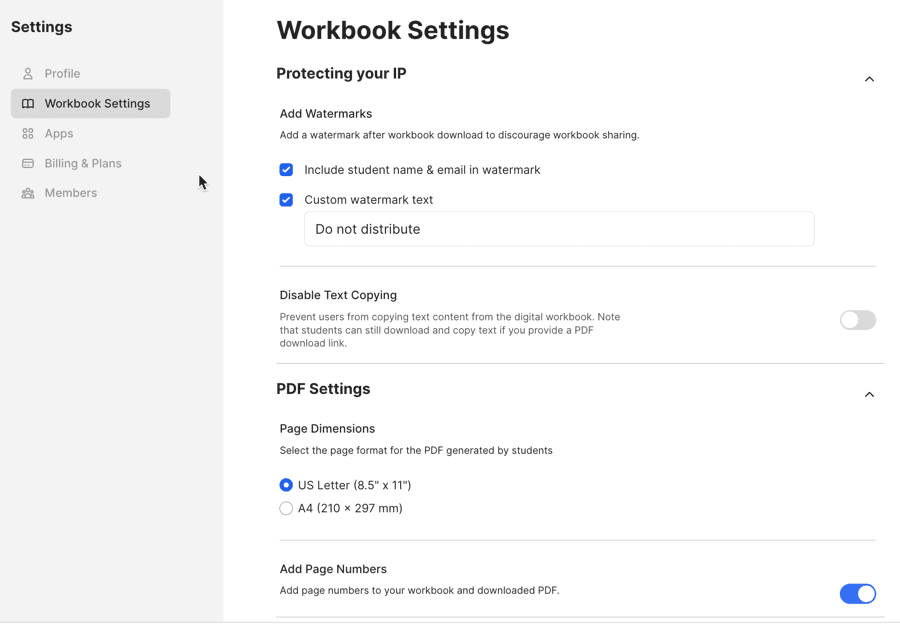The height and width of the screenshot is (624, 900).
Task: Collapse the Protecting your IP section chevron
Action: [869, 79]
